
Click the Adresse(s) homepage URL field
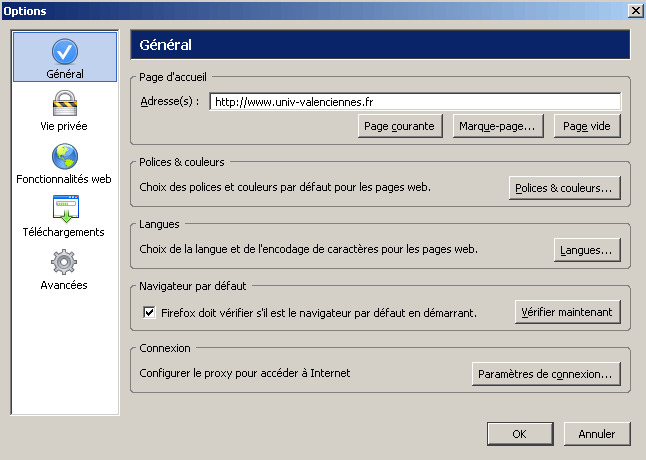tap(415, 101)
